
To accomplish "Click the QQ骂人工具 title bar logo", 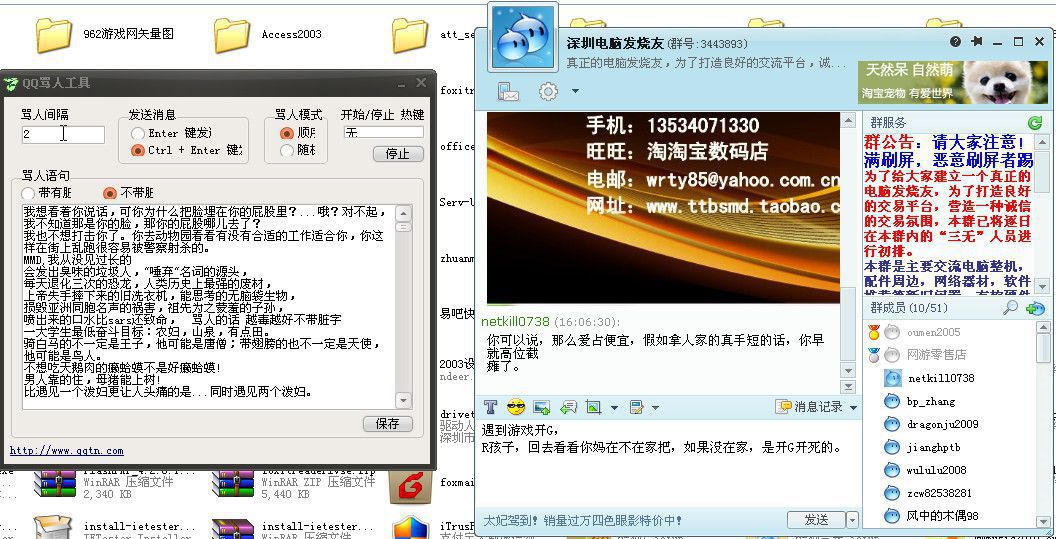I will [11, 84].
